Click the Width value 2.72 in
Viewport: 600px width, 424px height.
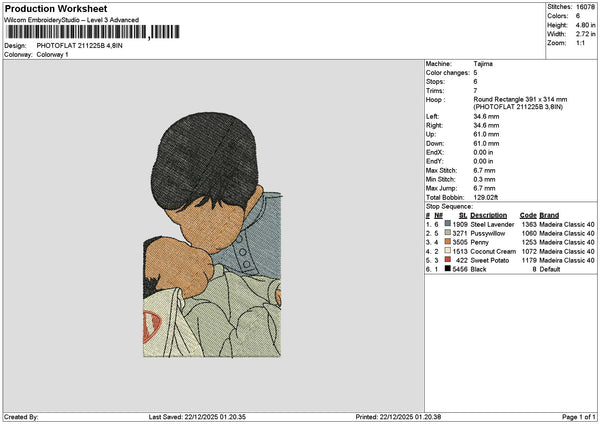585,34
